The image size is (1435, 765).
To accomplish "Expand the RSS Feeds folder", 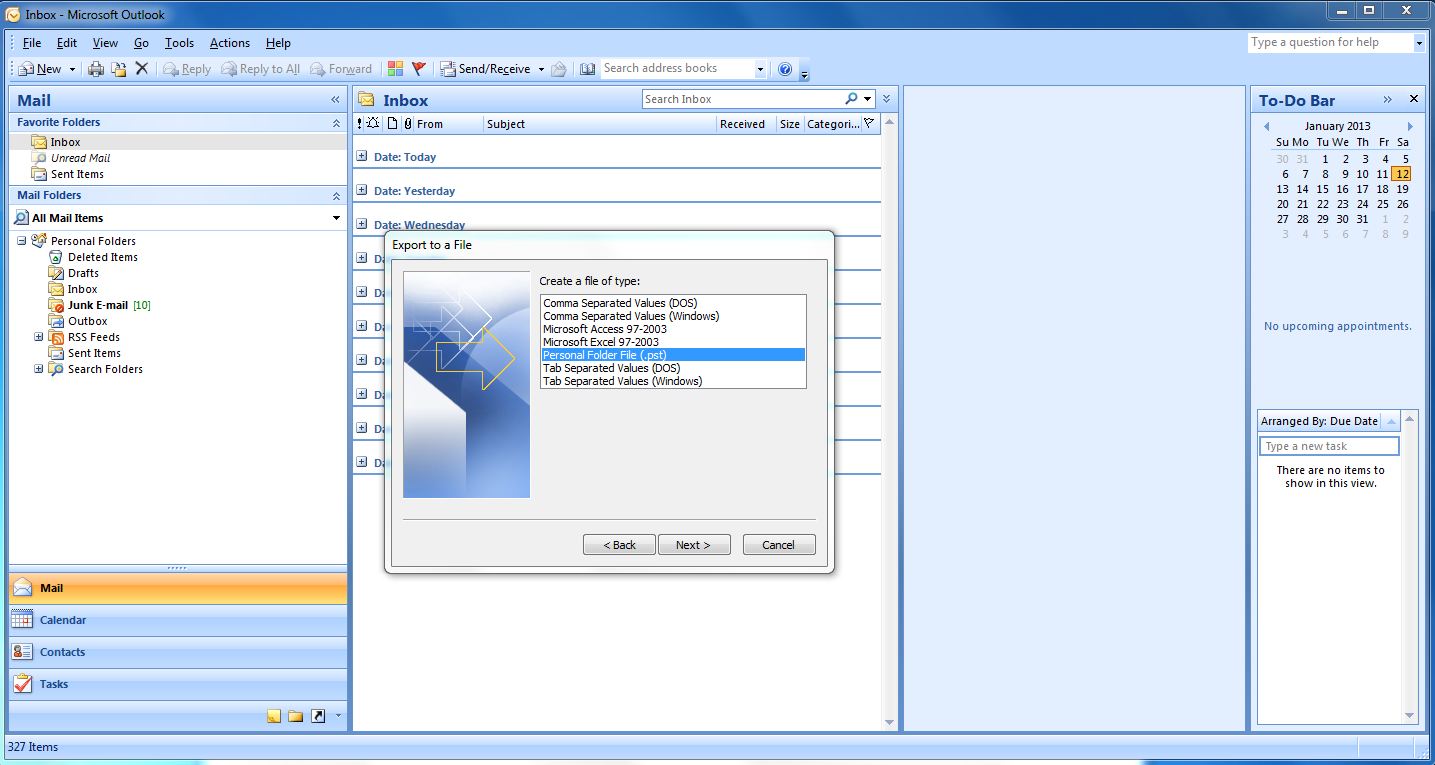I will (x=39, y=337).
